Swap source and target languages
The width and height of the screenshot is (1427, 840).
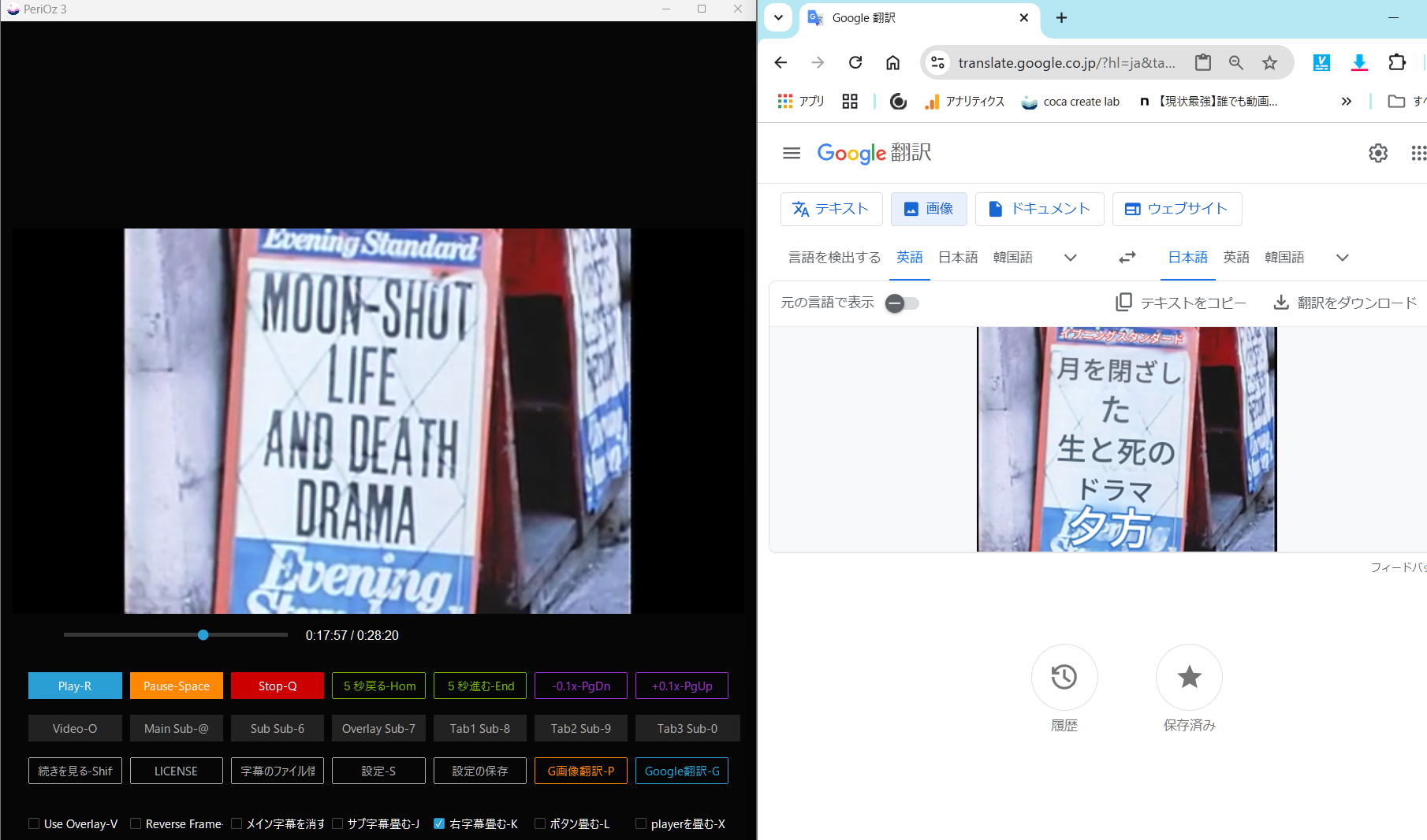click(x=1127, y=258)
